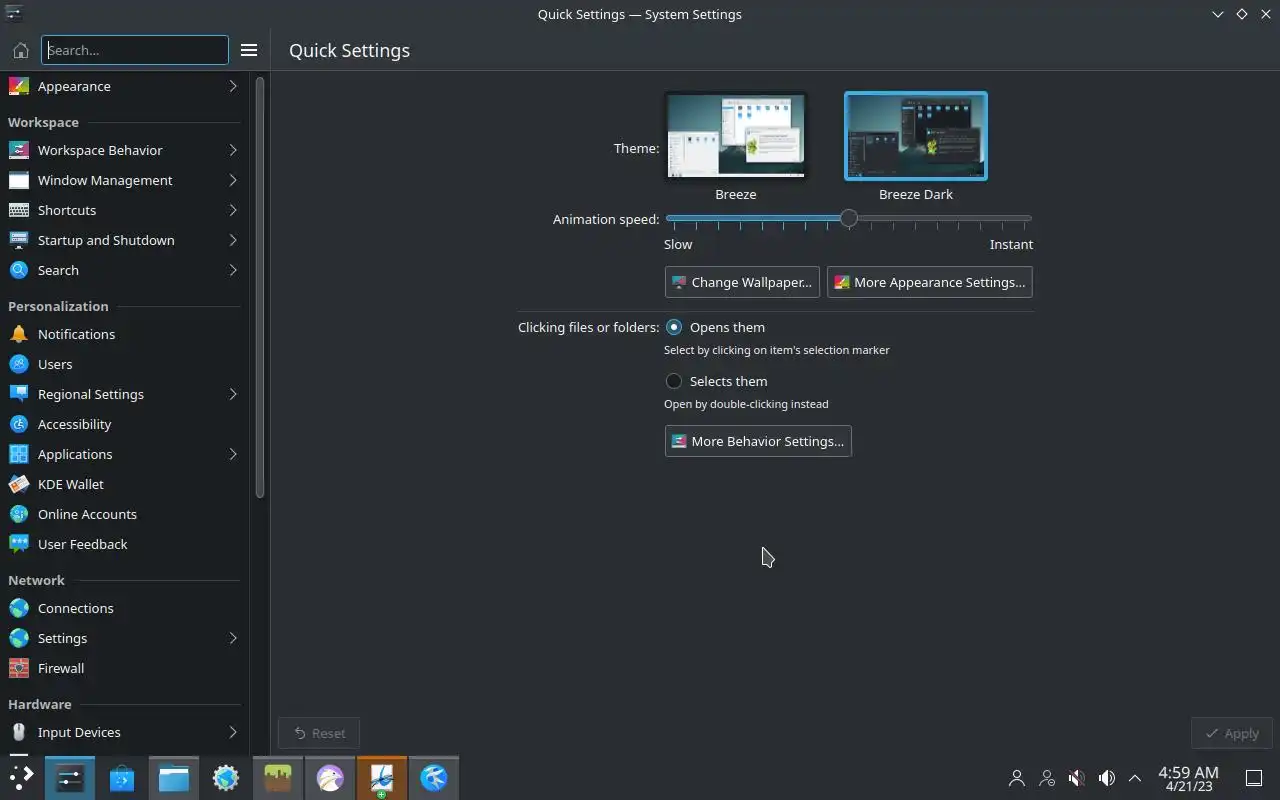The image size is (1280, 800).
Task: Select the Breeze light theme thumbnail
Action: click(735, 136)
